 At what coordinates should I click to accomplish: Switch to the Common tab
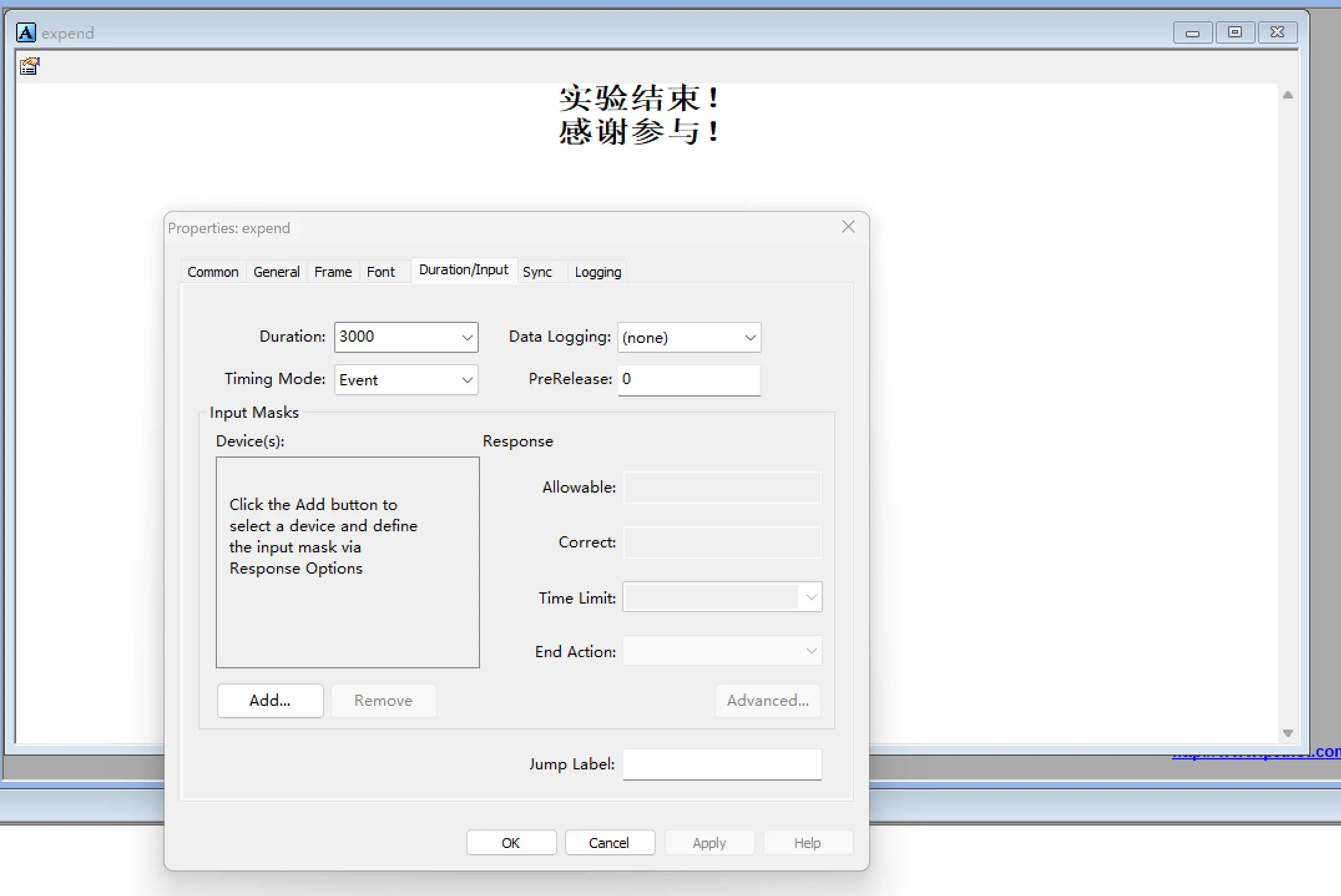(x=213, y=272)
